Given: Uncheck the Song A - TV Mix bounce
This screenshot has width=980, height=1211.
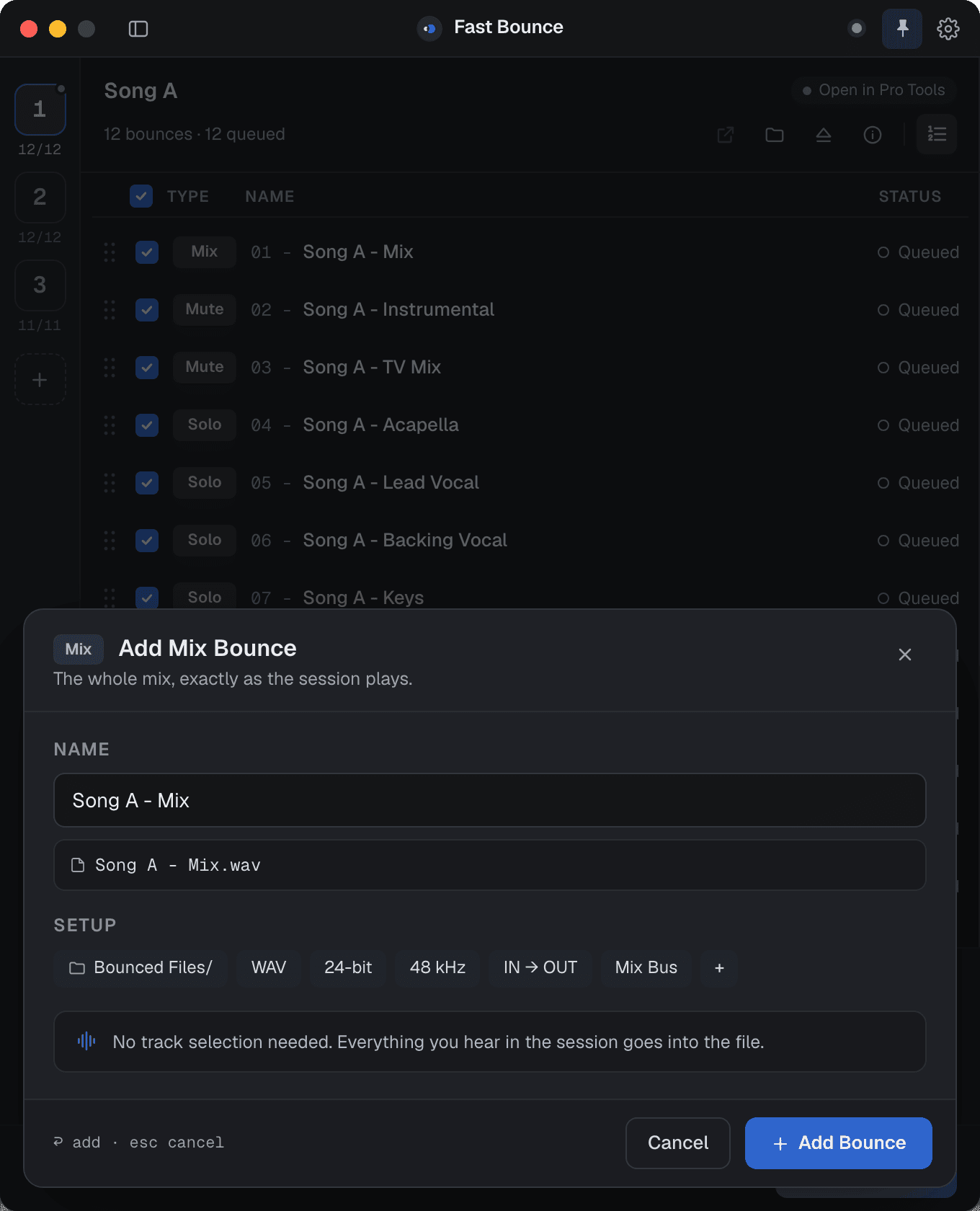Looking at the screenshot, I should point(147,368).
